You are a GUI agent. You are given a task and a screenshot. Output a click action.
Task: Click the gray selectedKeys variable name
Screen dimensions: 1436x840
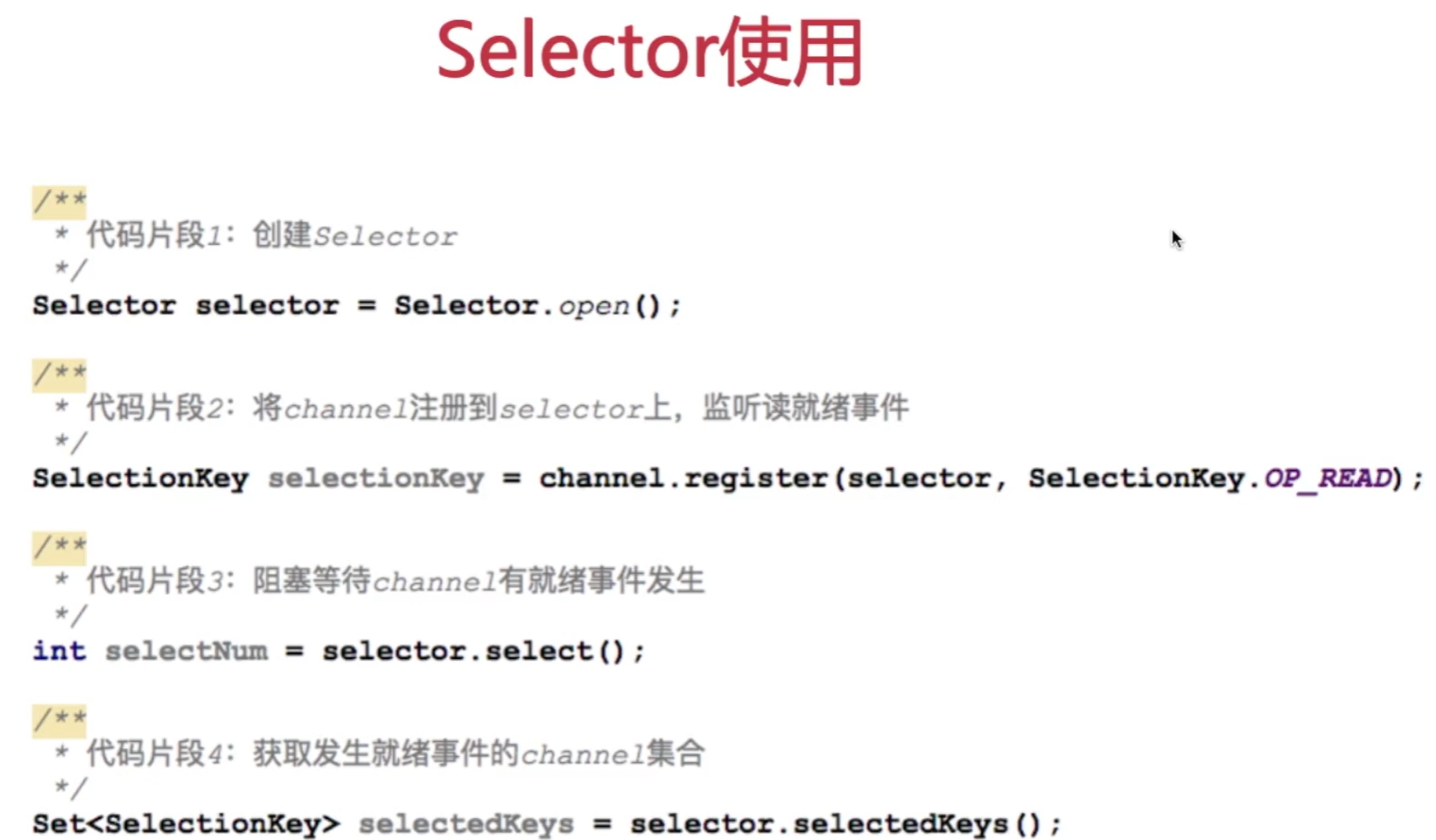point(466,823)
